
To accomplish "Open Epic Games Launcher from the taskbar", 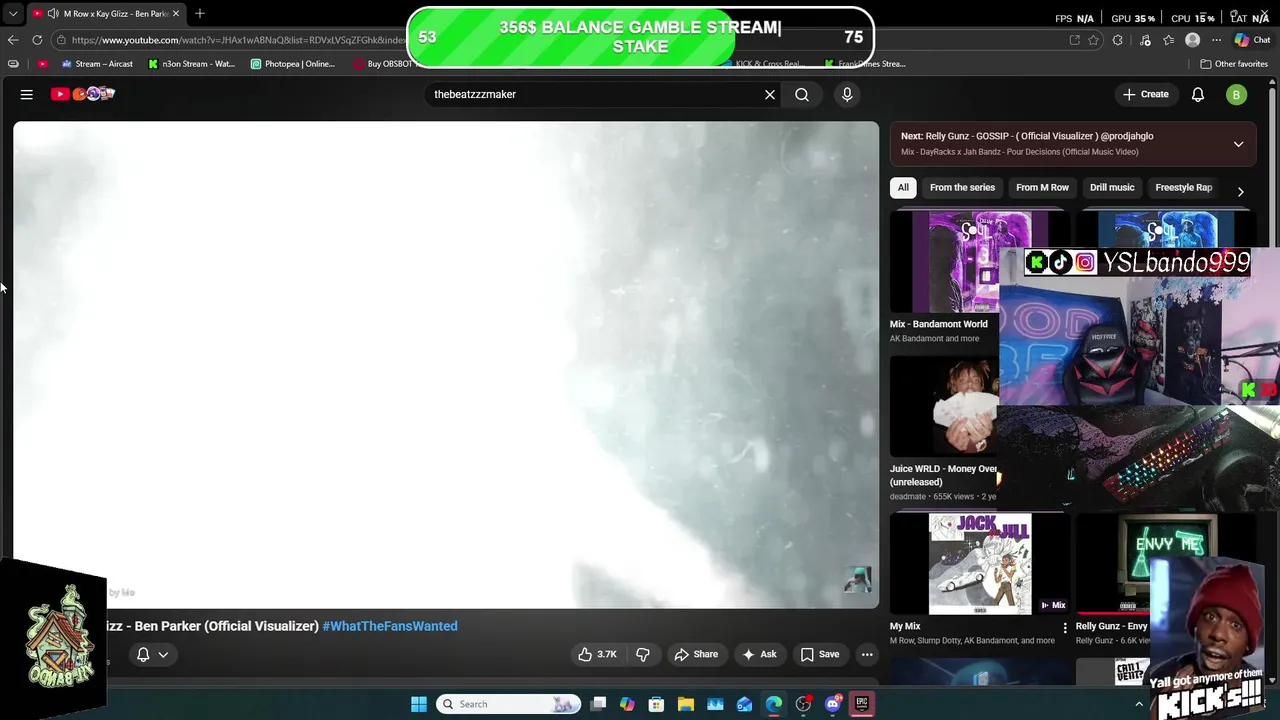I will pyautogui.click(x=862, y=704).
